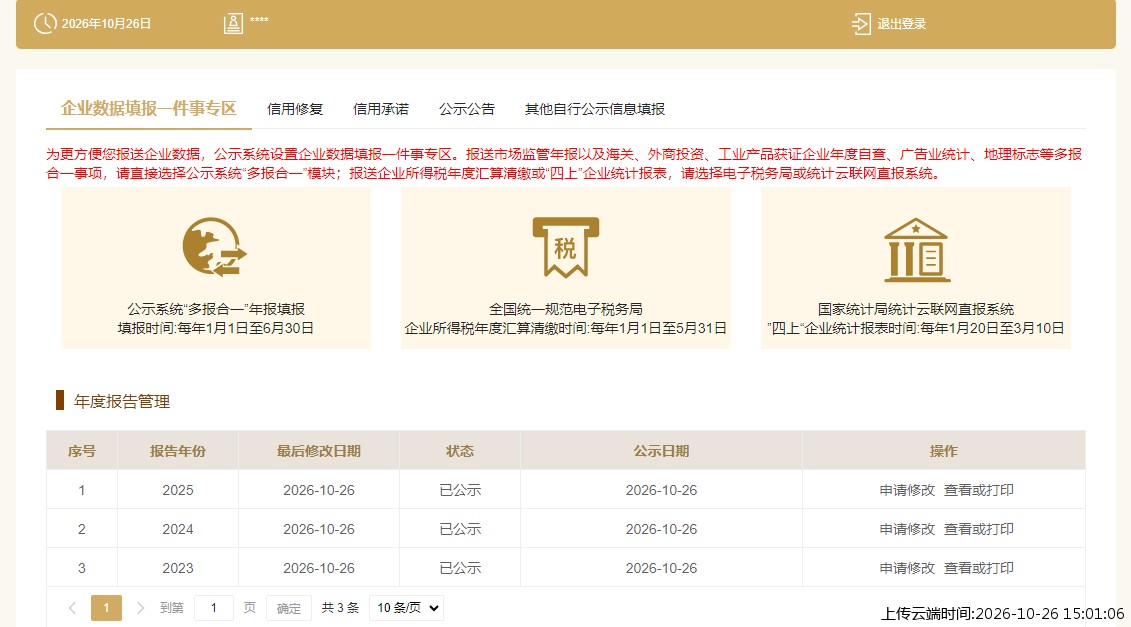Image resolution: width=1131 pixels, height=627 pixels.
Task: Click report year cell 2025
Action: pyautogui.click(x=177, y=490)
